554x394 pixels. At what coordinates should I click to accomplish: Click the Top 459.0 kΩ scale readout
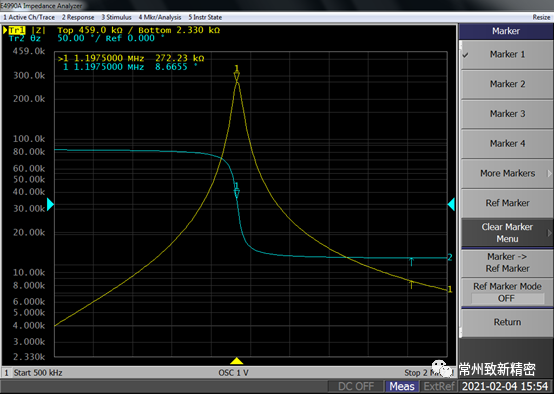pyautogui.click(x=138, y=30)
